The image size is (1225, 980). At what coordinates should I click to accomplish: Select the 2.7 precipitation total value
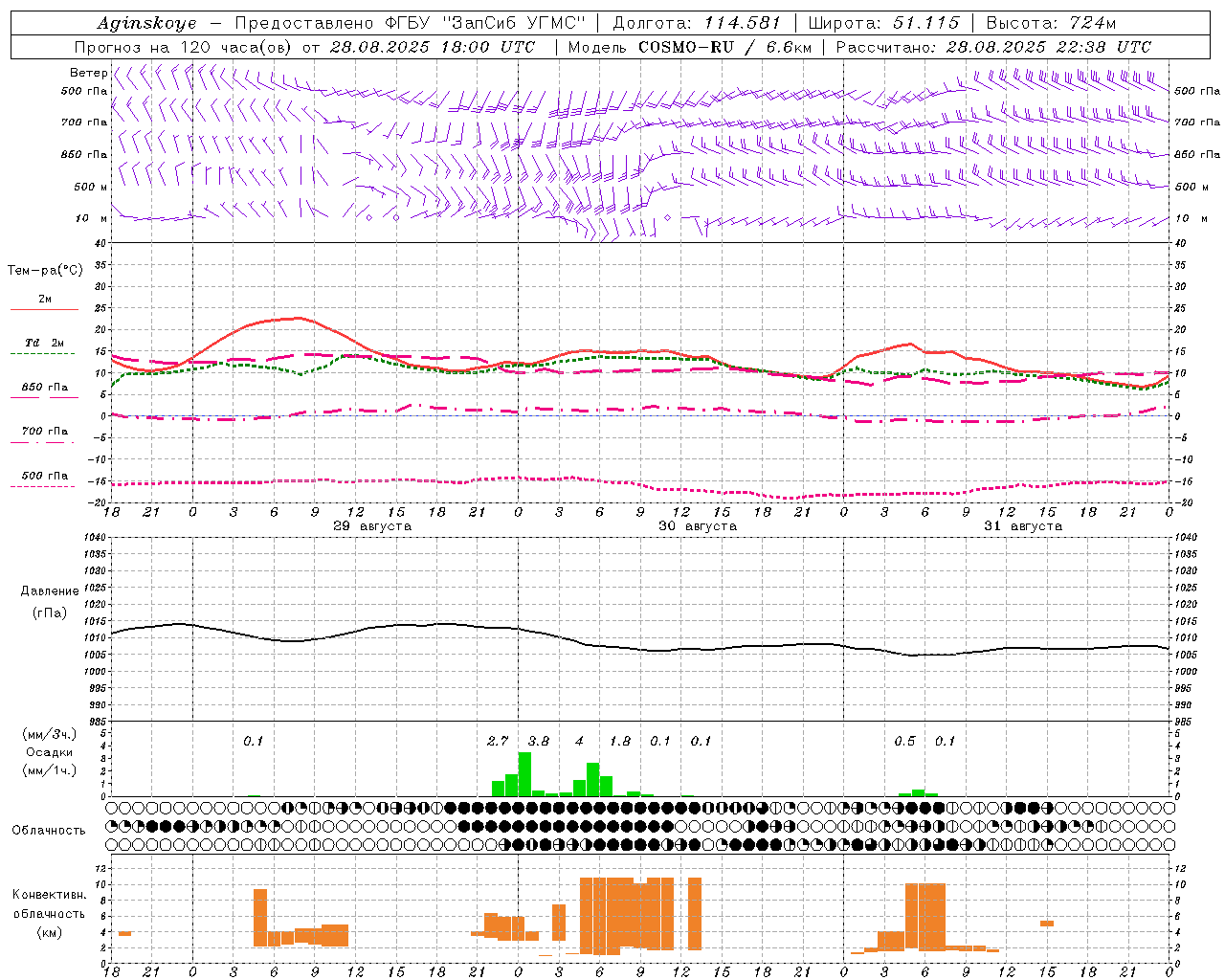pos(498,741)
